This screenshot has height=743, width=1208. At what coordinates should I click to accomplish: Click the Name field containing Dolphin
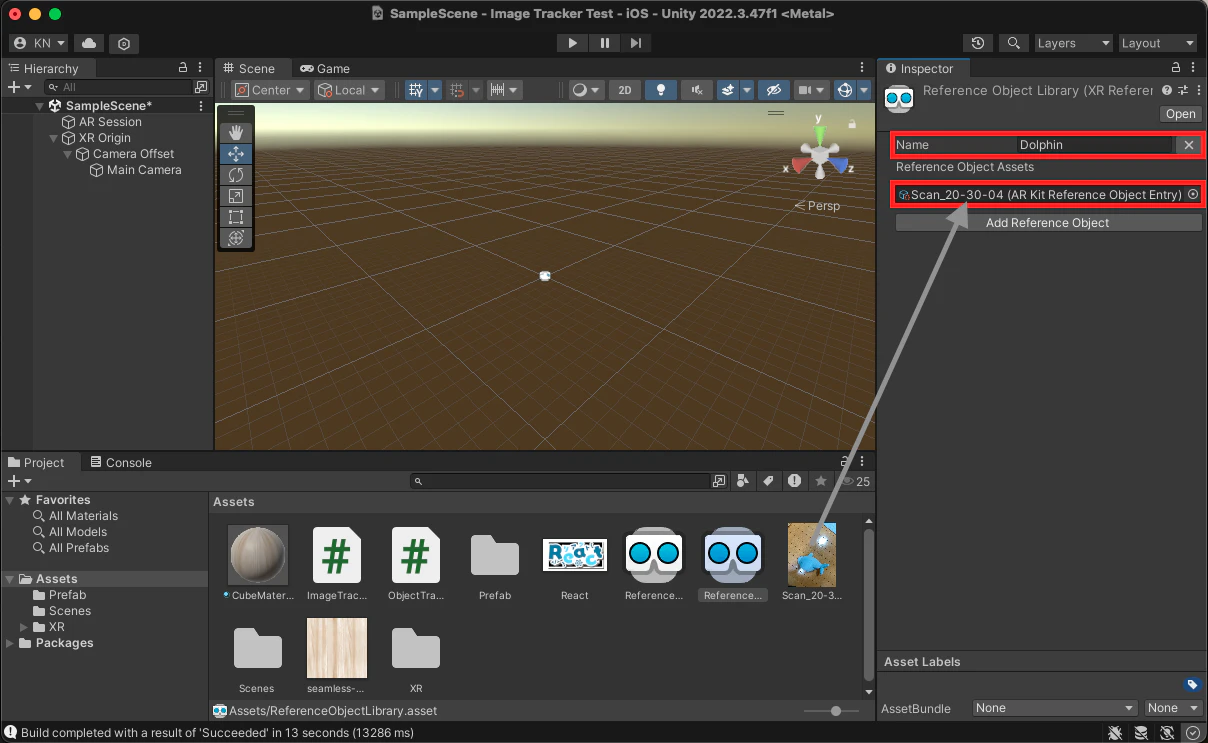pos(1094,145)
